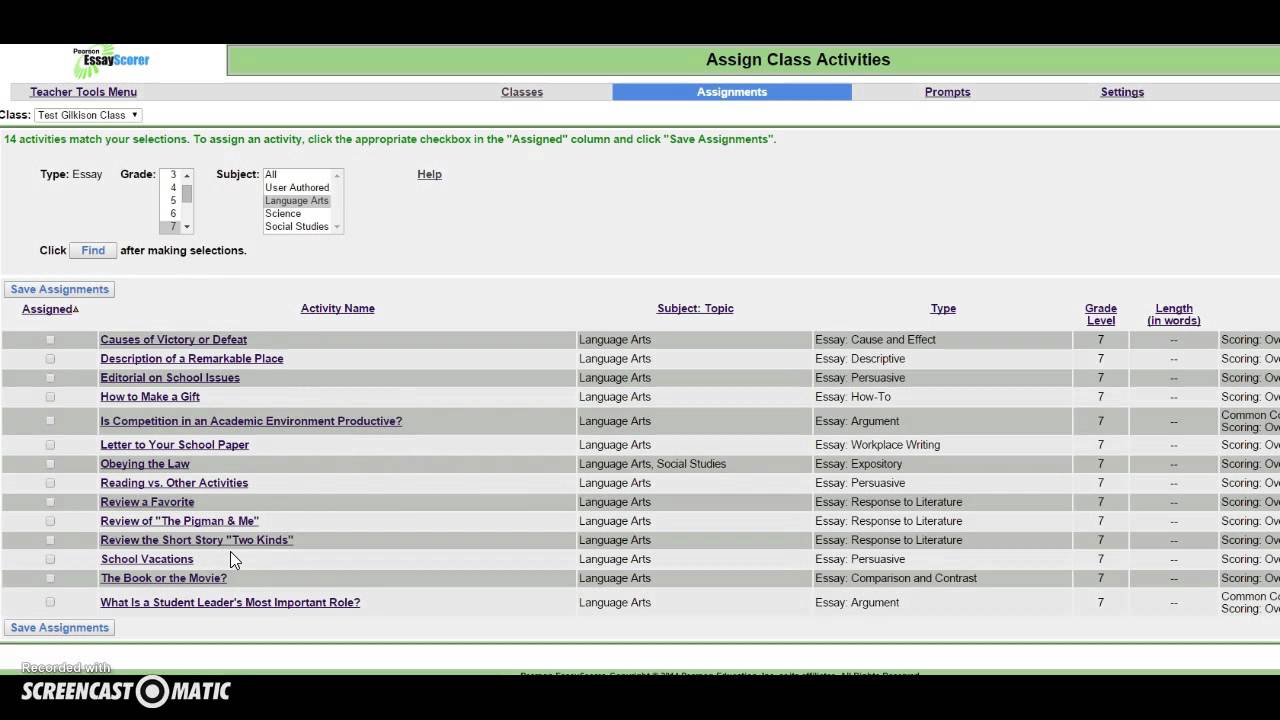Open What Is a Student Leader's Most Important Role?
The height and width of the screenshot is (720, 1280).
[x=230, y=602]
